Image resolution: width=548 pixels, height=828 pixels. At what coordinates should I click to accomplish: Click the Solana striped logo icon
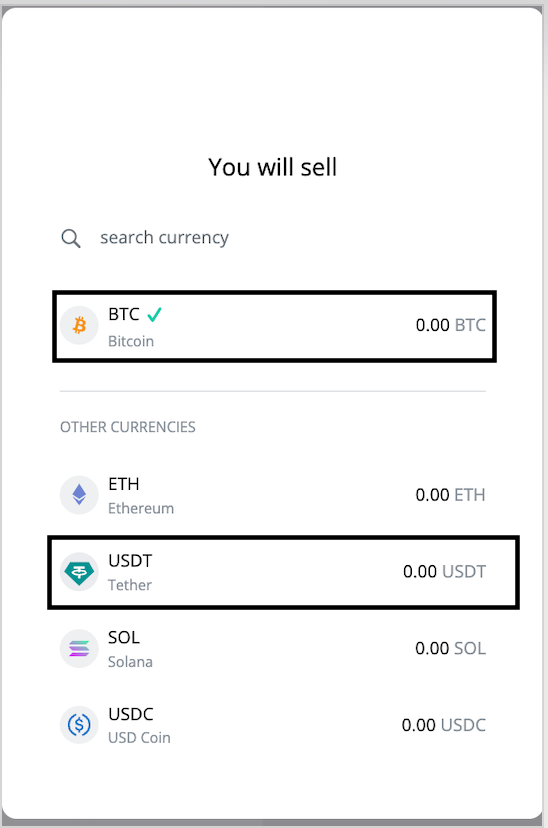pos(79,648)
